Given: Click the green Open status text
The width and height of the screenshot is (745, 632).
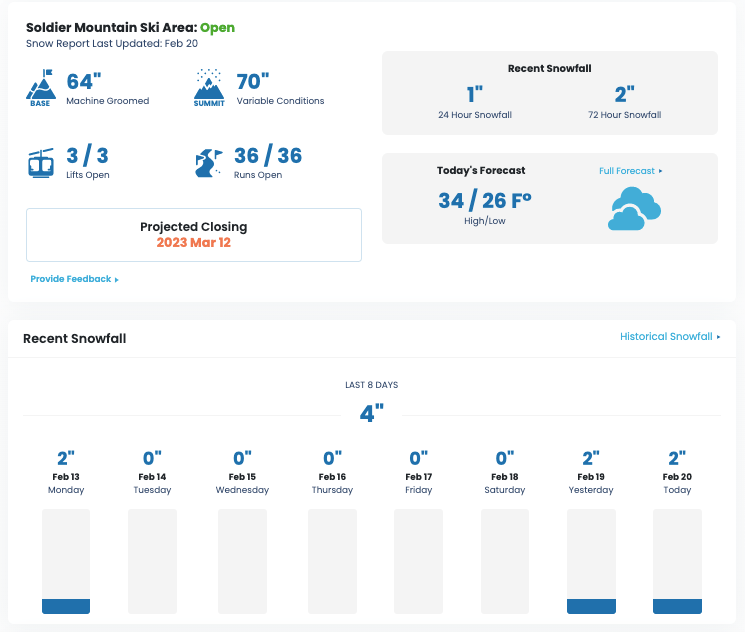Looking at the screenshot, I should (x=217, y=28).
